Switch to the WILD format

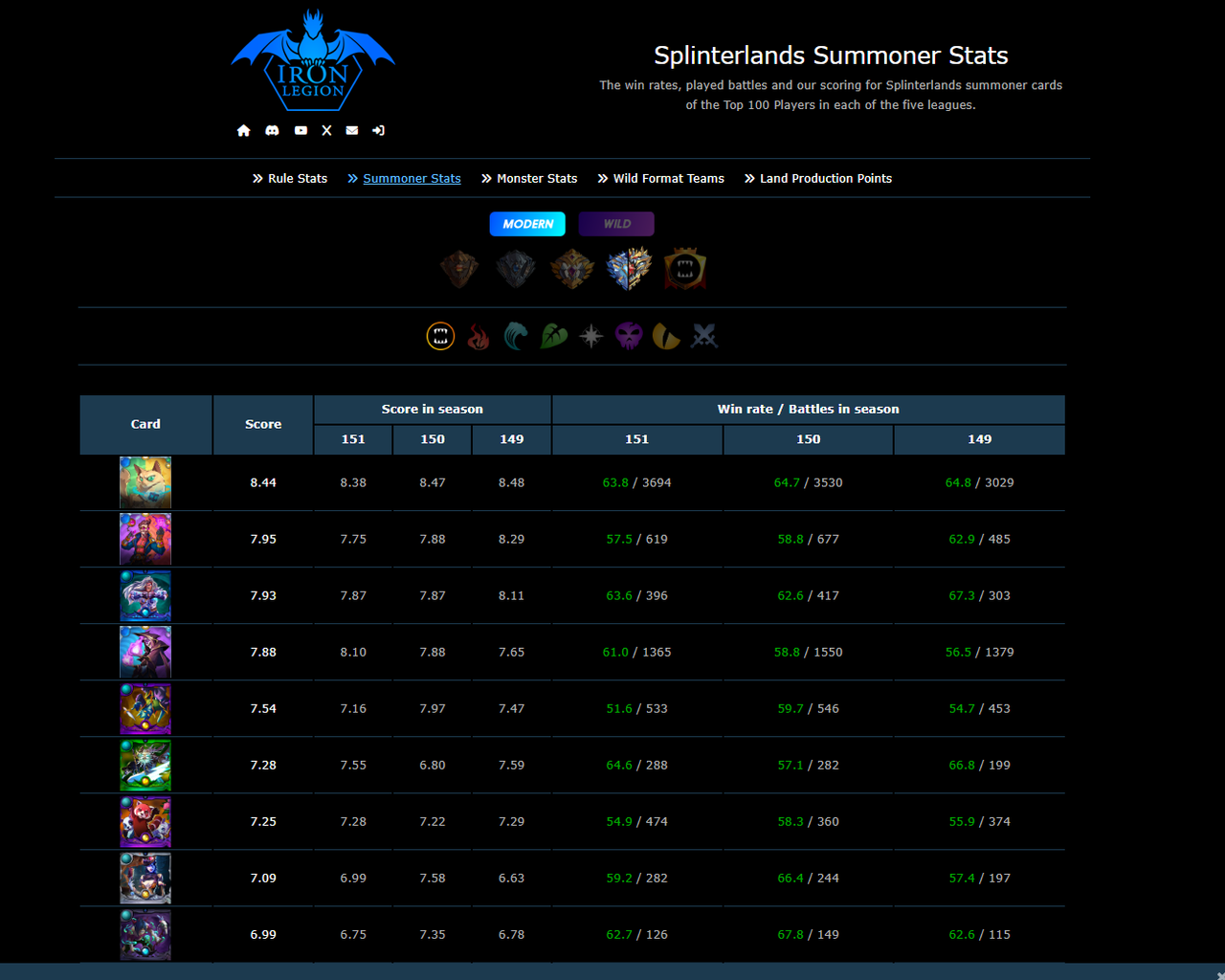click(x=616, y=224)
